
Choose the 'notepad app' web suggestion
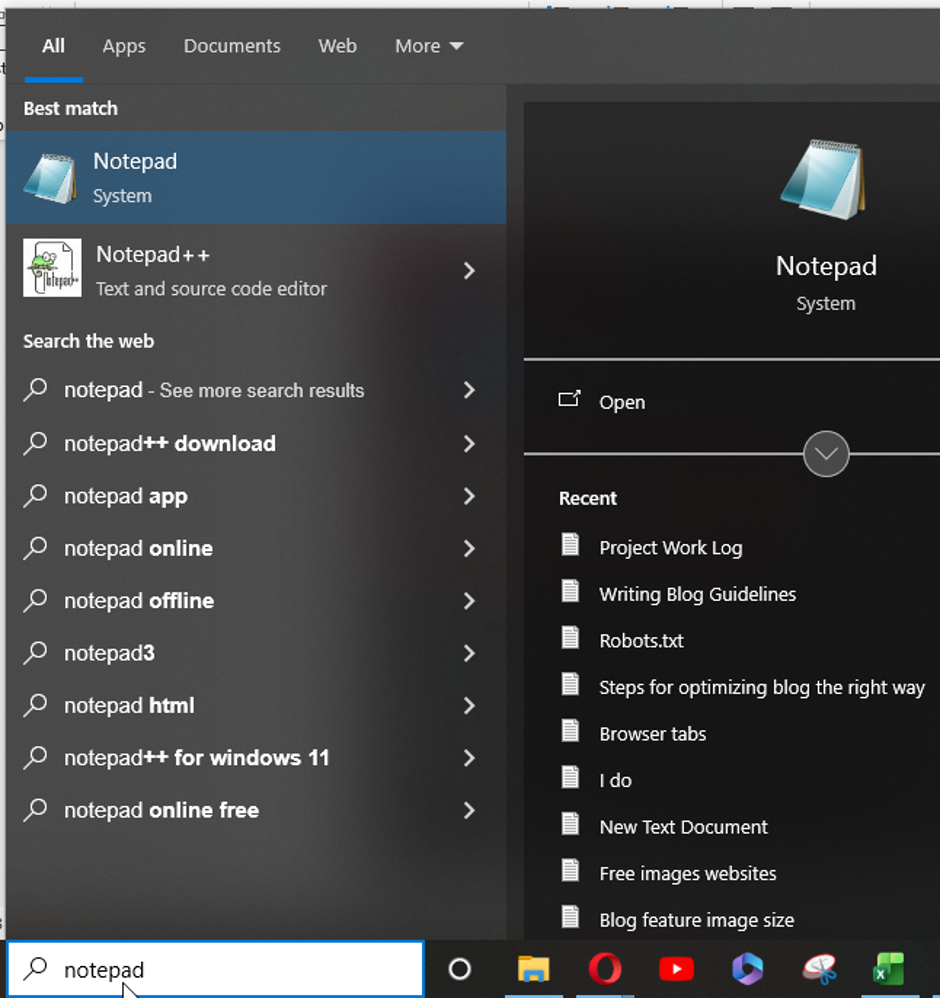click(x=256, y=496)
